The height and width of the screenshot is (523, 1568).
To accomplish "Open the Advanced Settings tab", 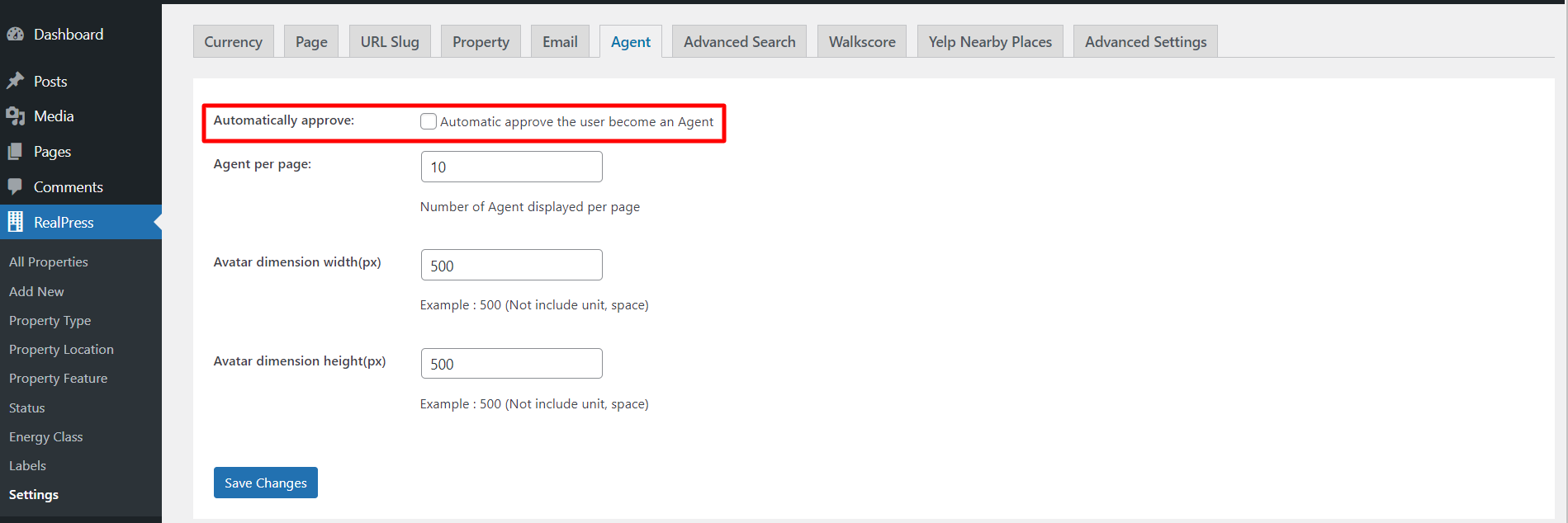I will [x=1145, y=41].
